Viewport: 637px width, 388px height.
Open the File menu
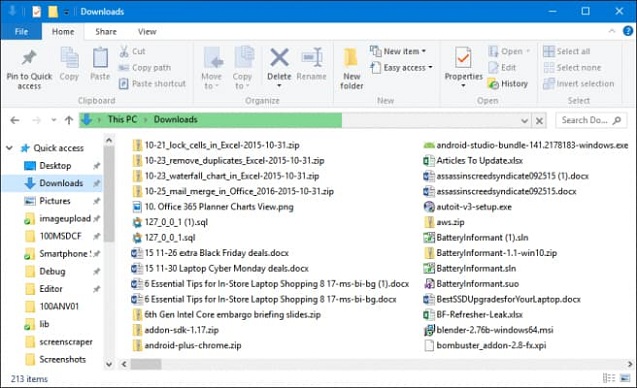pos(21,31)
